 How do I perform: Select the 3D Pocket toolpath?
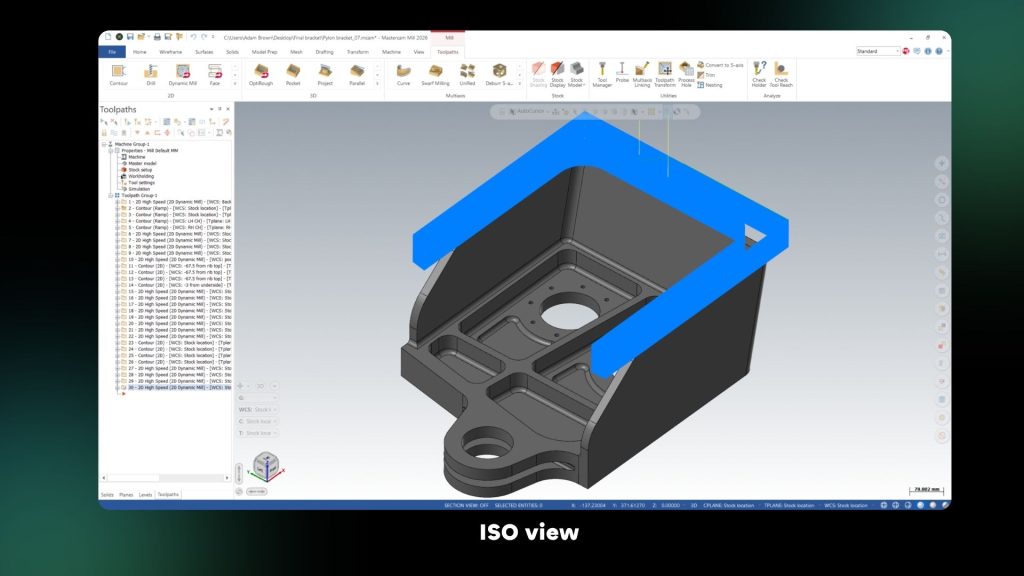tap(293, 74)
